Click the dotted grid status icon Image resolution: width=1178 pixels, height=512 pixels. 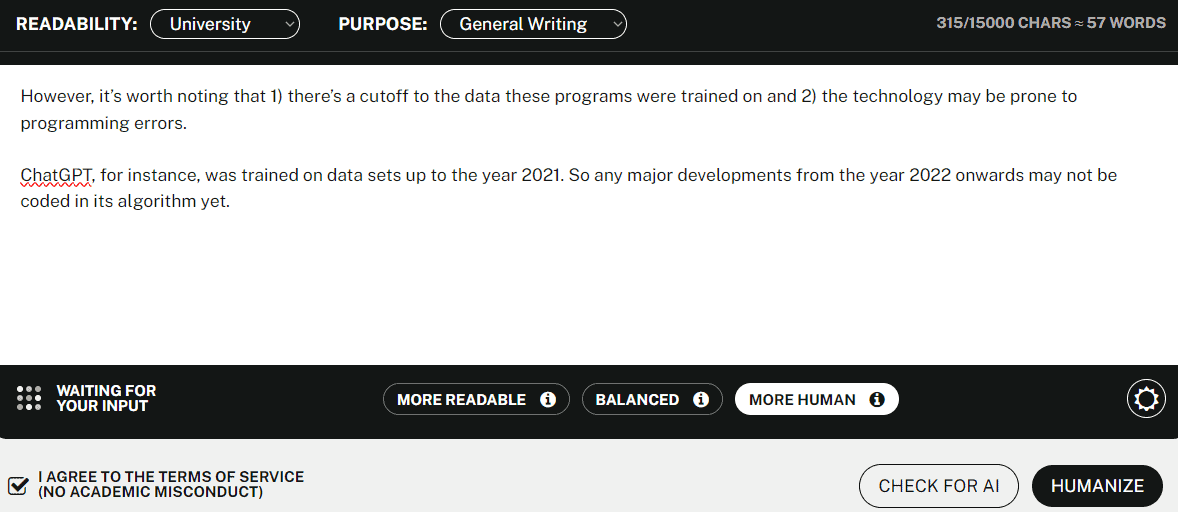[29, 398]
